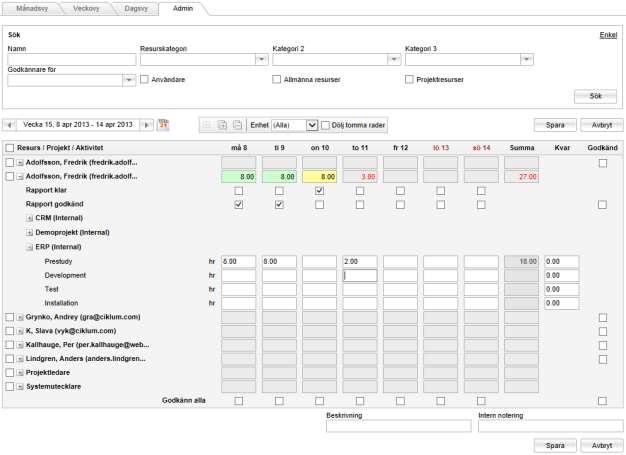626x455 pixels.
Task: Click the collapse-all rows toolbar icon
Action: coord(237,125)
